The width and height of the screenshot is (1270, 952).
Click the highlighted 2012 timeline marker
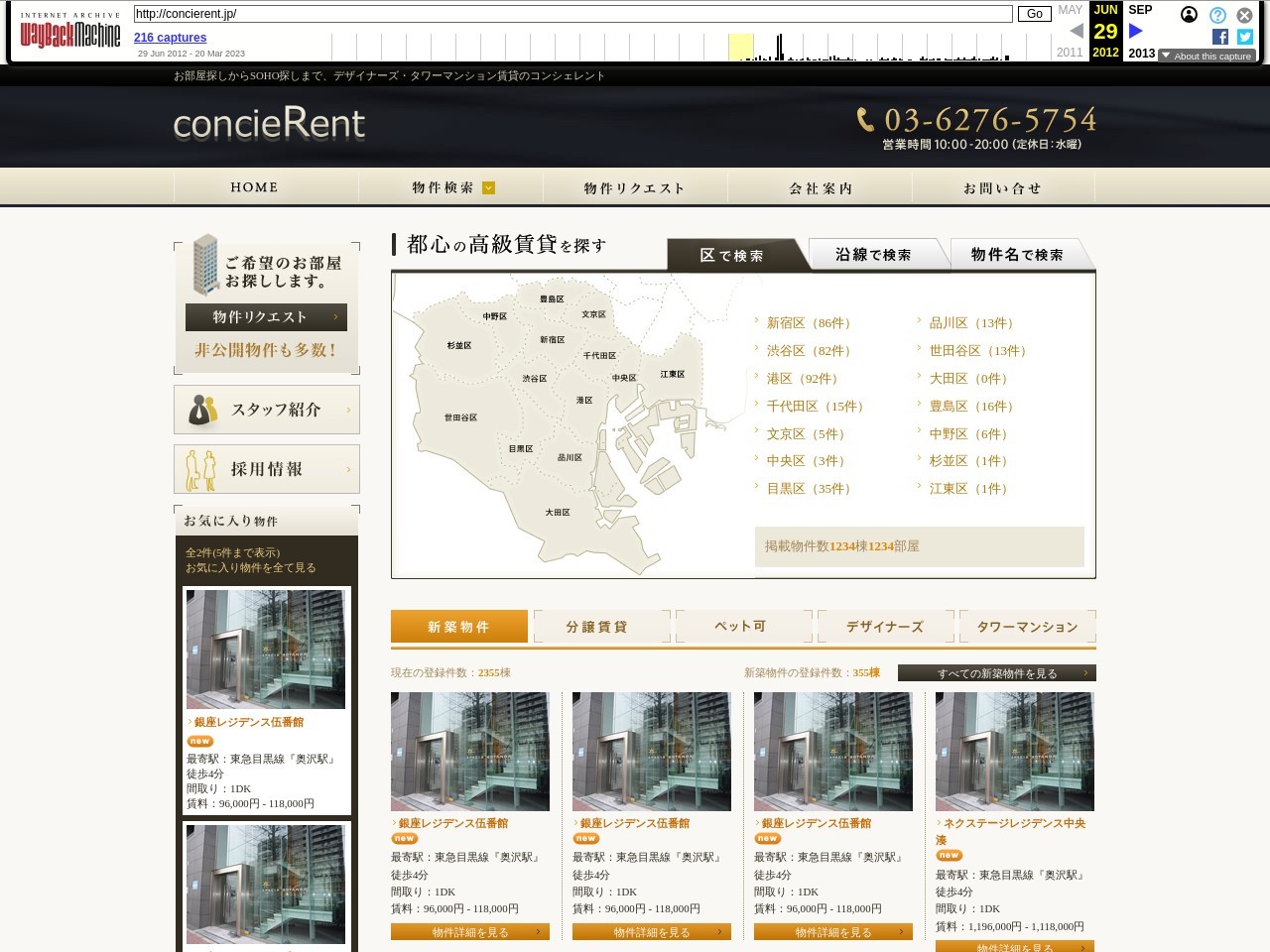click(x=740, y=47)
